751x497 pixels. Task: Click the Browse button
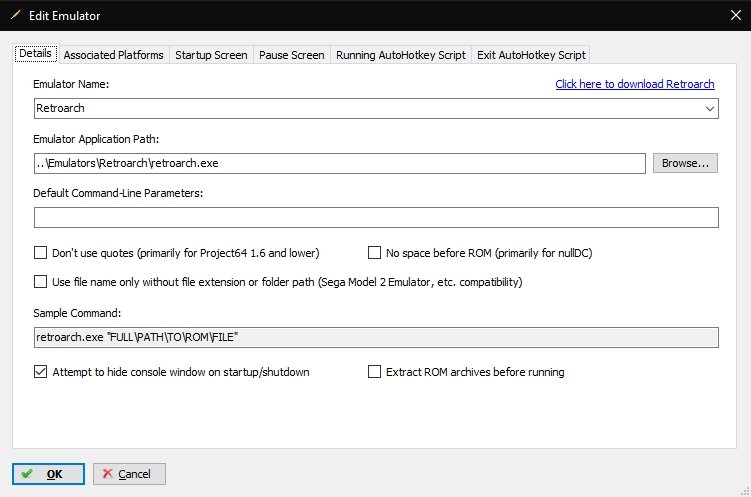point(685,163)
